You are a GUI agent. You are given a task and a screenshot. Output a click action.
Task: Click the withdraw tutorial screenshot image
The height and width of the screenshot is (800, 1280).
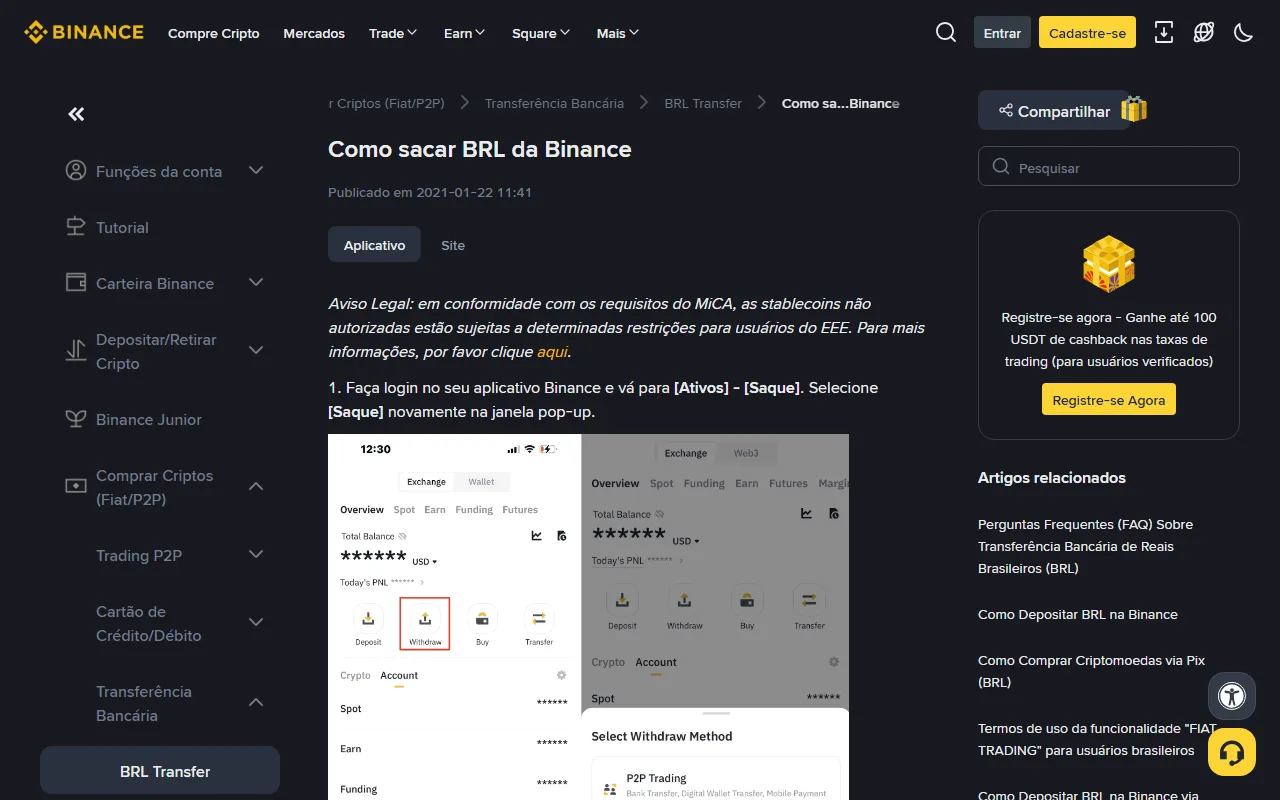(x=588, y=616)
